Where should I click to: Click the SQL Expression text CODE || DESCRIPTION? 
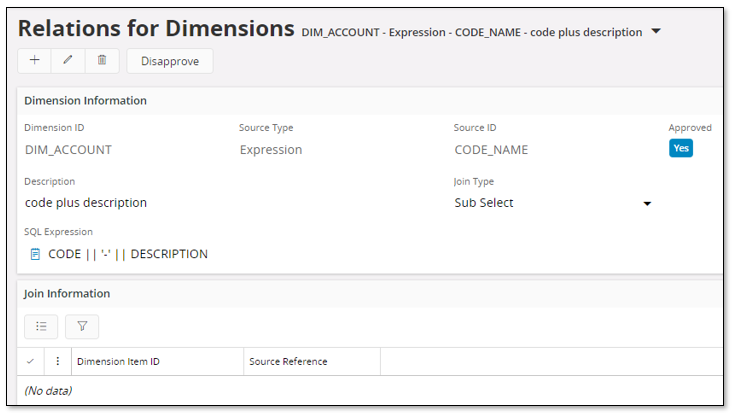pos(128,254)
